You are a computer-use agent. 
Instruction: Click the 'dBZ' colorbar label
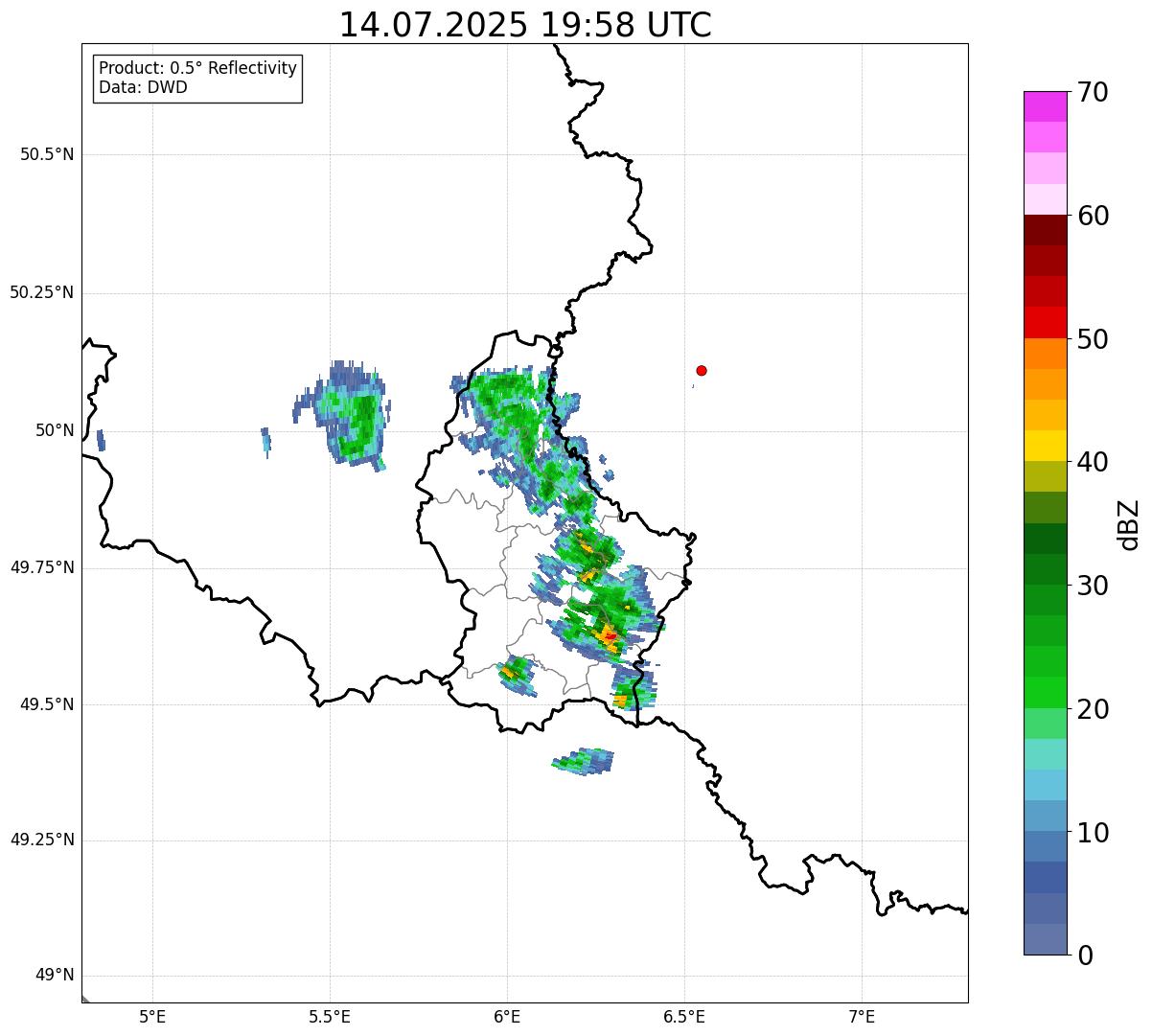[1129, 524]
